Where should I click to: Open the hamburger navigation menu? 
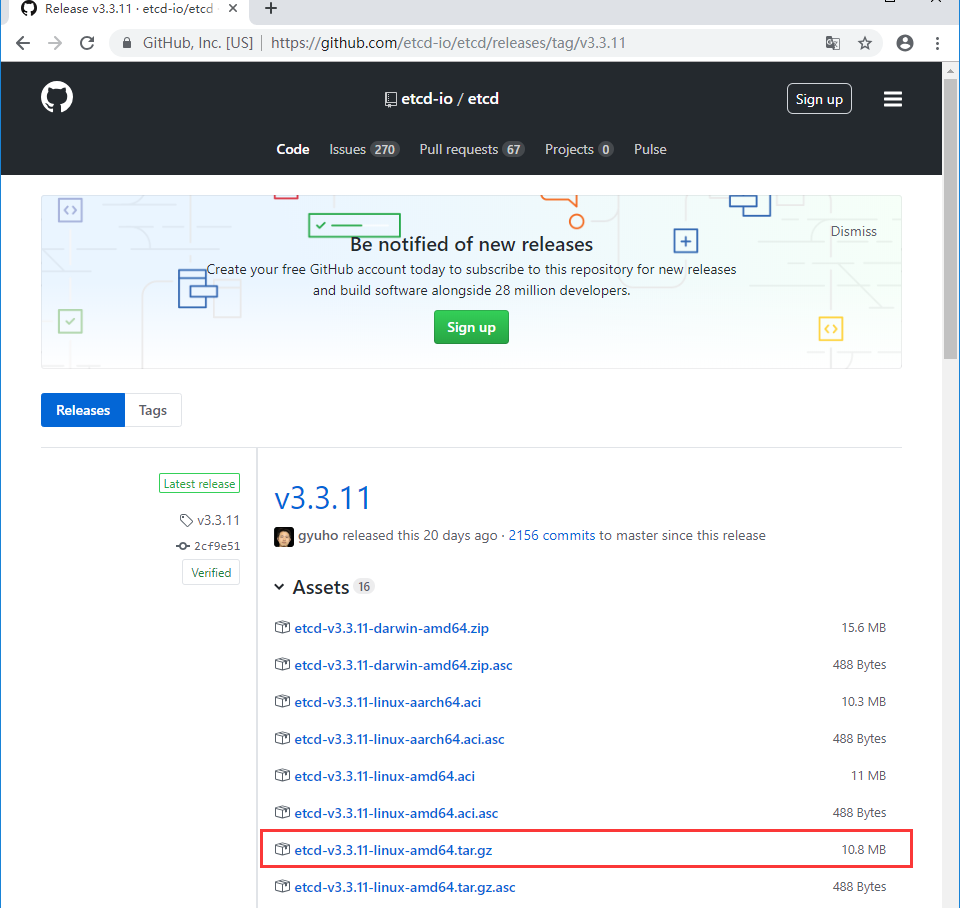click(x=893, y=99)
